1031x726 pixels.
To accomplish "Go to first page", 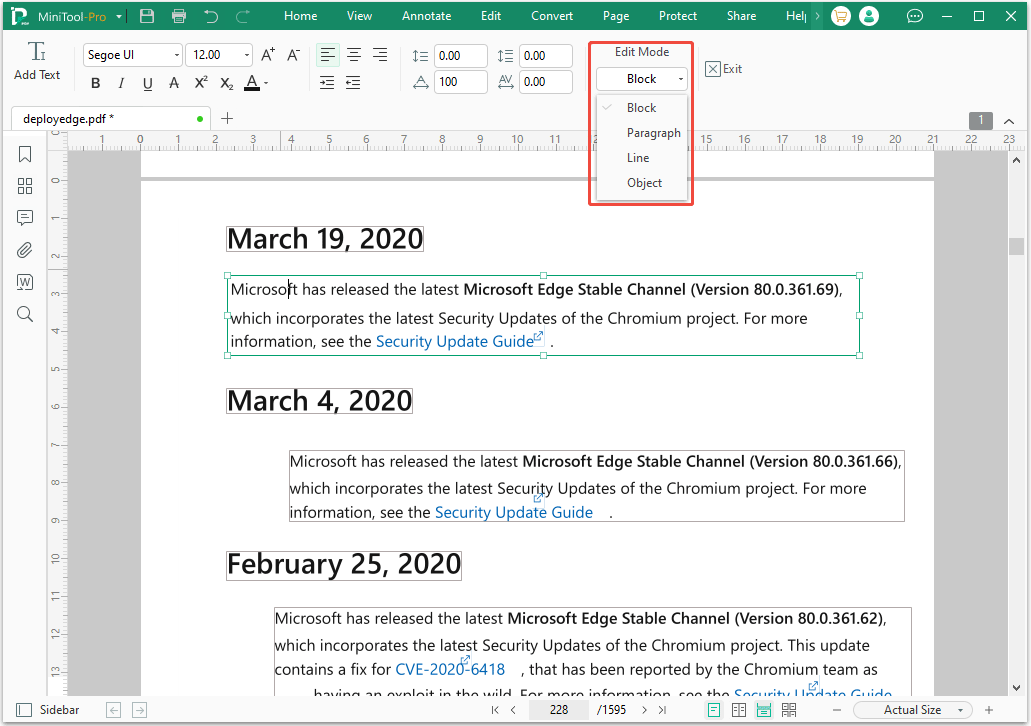I will click(x=495, y=710).
